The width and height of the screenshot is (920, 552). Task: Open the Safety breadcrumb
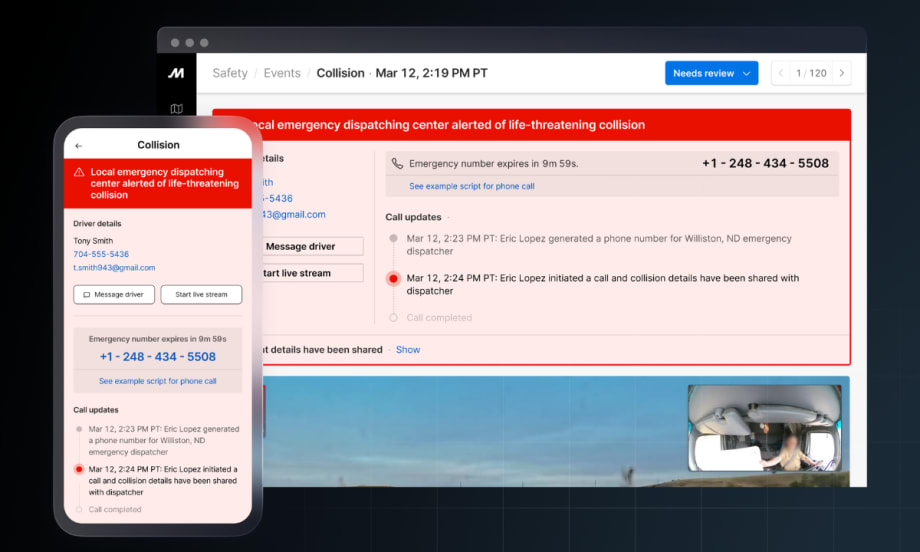[229, 73]
